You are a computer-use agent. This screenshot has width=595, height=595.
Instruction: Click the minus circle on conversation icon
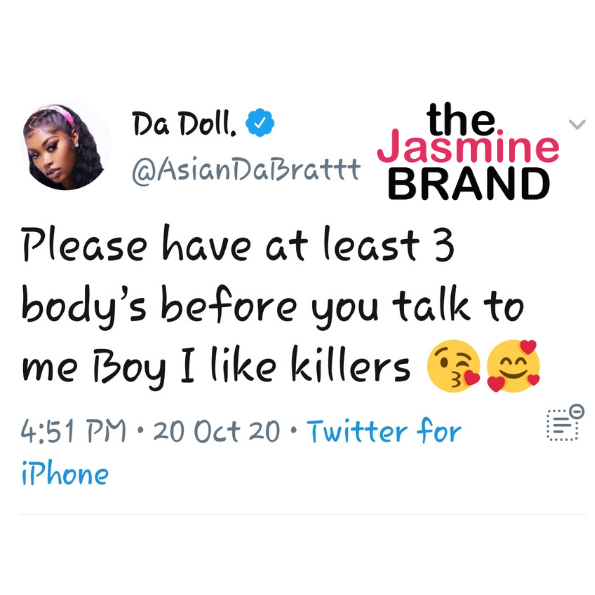[577, 411]
